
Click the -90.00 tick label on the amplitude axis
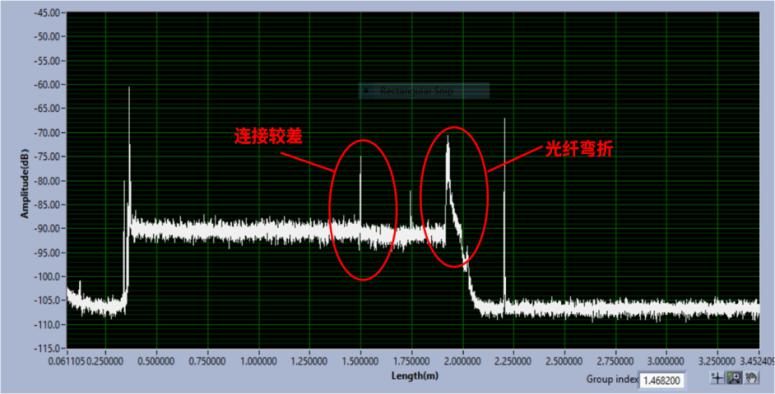48,228
